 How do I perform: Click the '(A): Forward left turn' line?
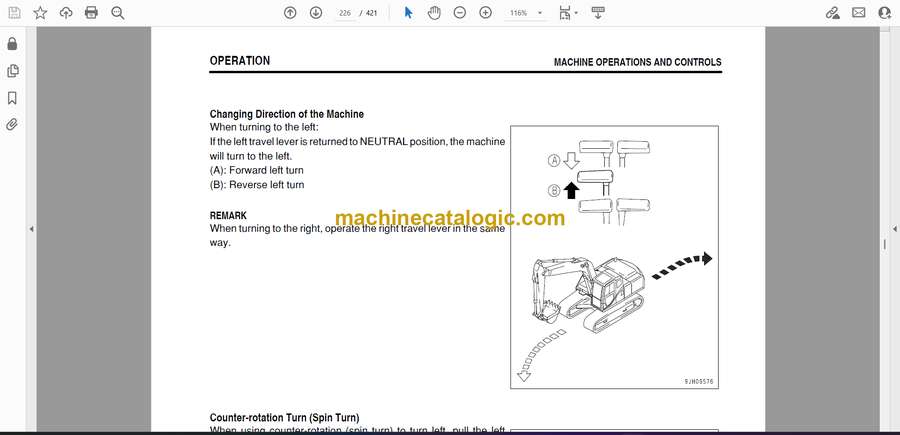coord(257,170)
